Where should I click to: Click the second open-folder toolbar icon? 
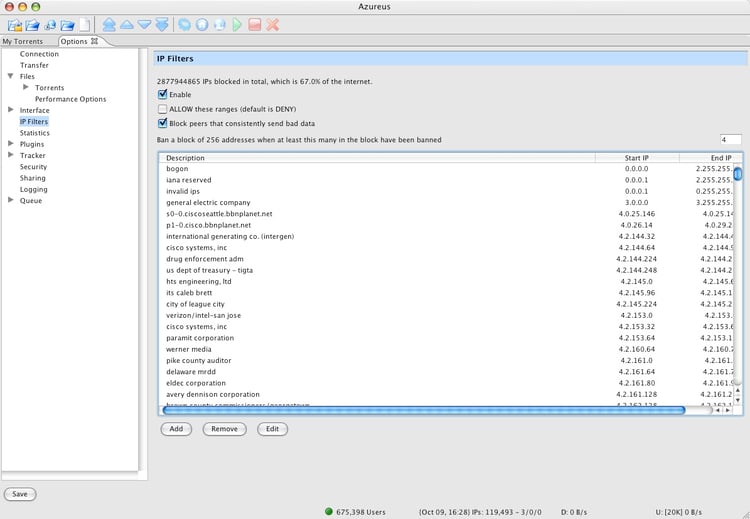coord(33,25)
